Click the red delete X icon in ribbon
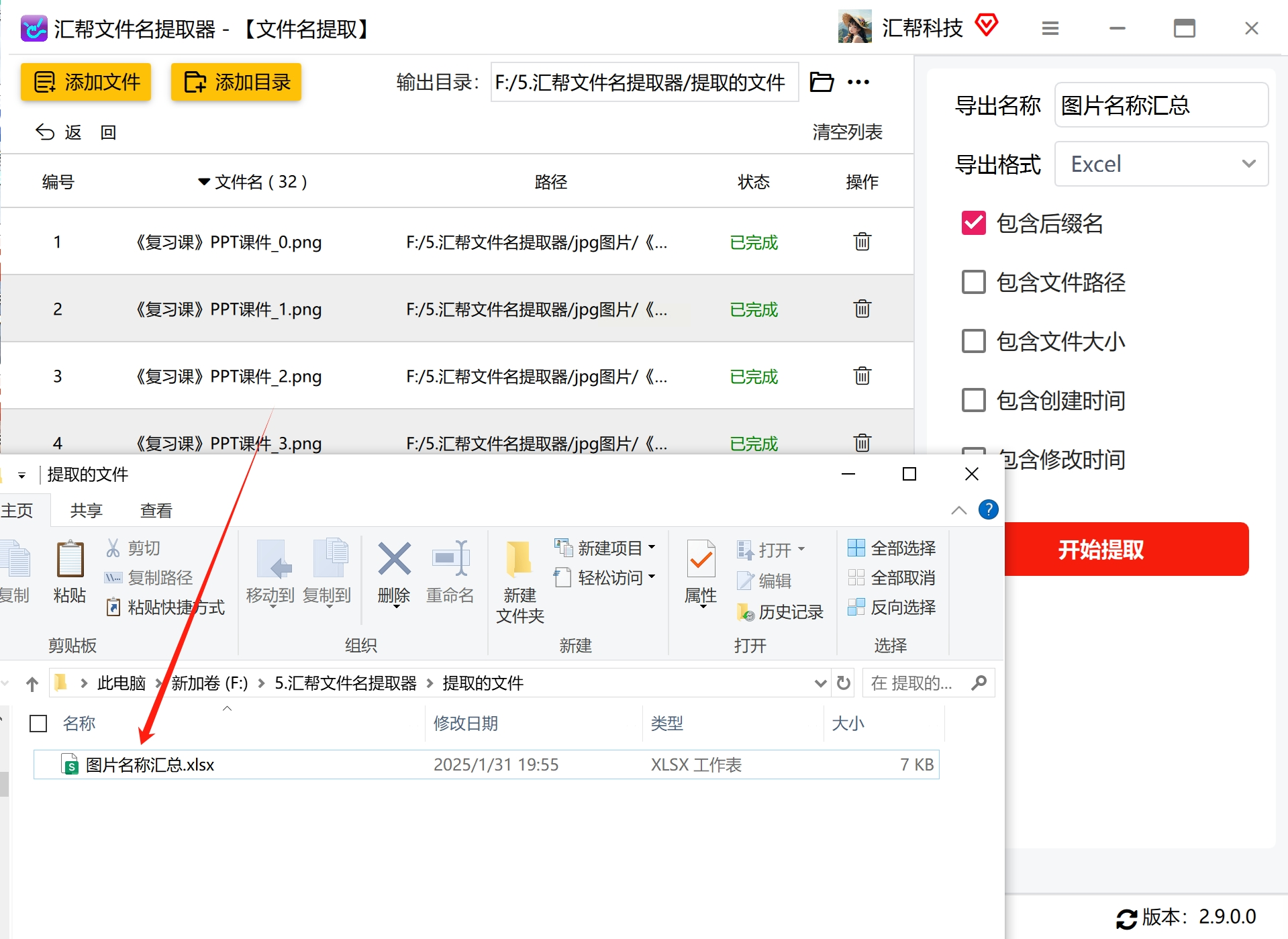 point(394,558)
